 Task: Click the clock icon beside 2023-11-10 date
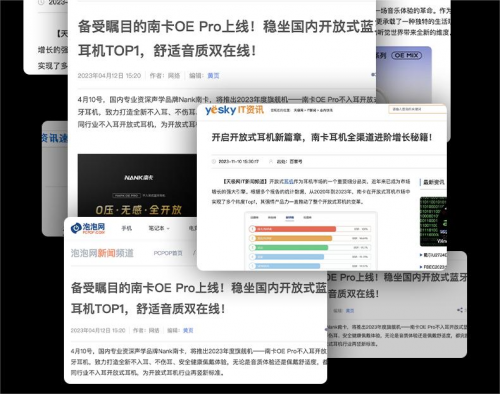[x=214, y=161]
